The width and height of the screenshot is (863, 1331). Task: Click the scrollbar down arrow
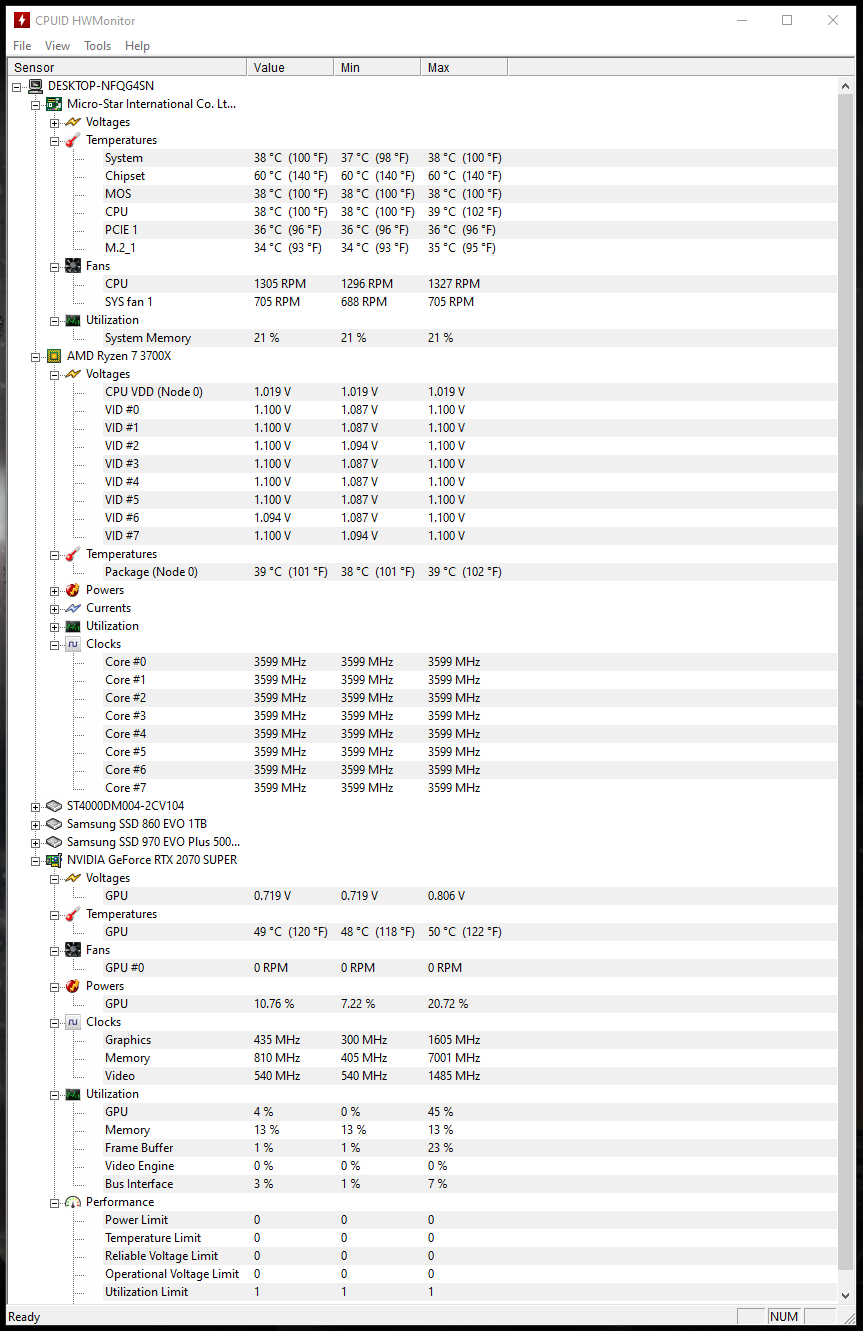tap(846, 1294)
